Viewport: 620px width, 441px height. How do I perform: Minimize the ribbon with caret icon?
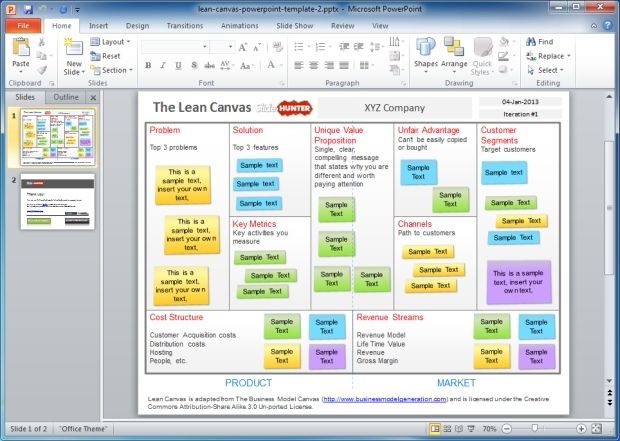coord(594,26)
